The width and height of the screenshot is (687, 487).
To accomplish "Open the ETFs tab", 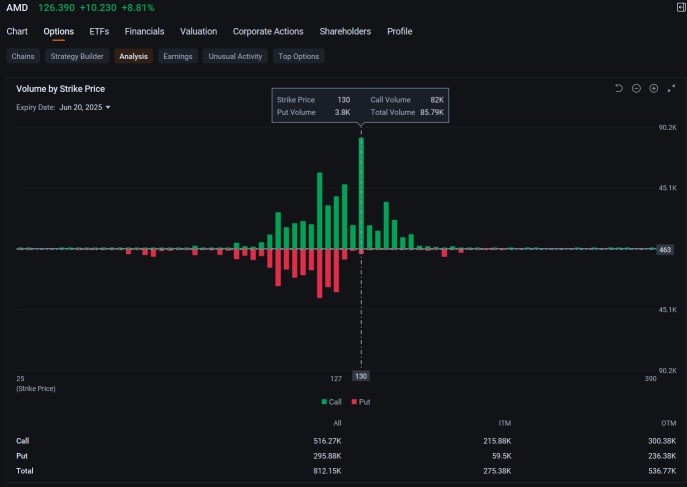I will (99, 32).
